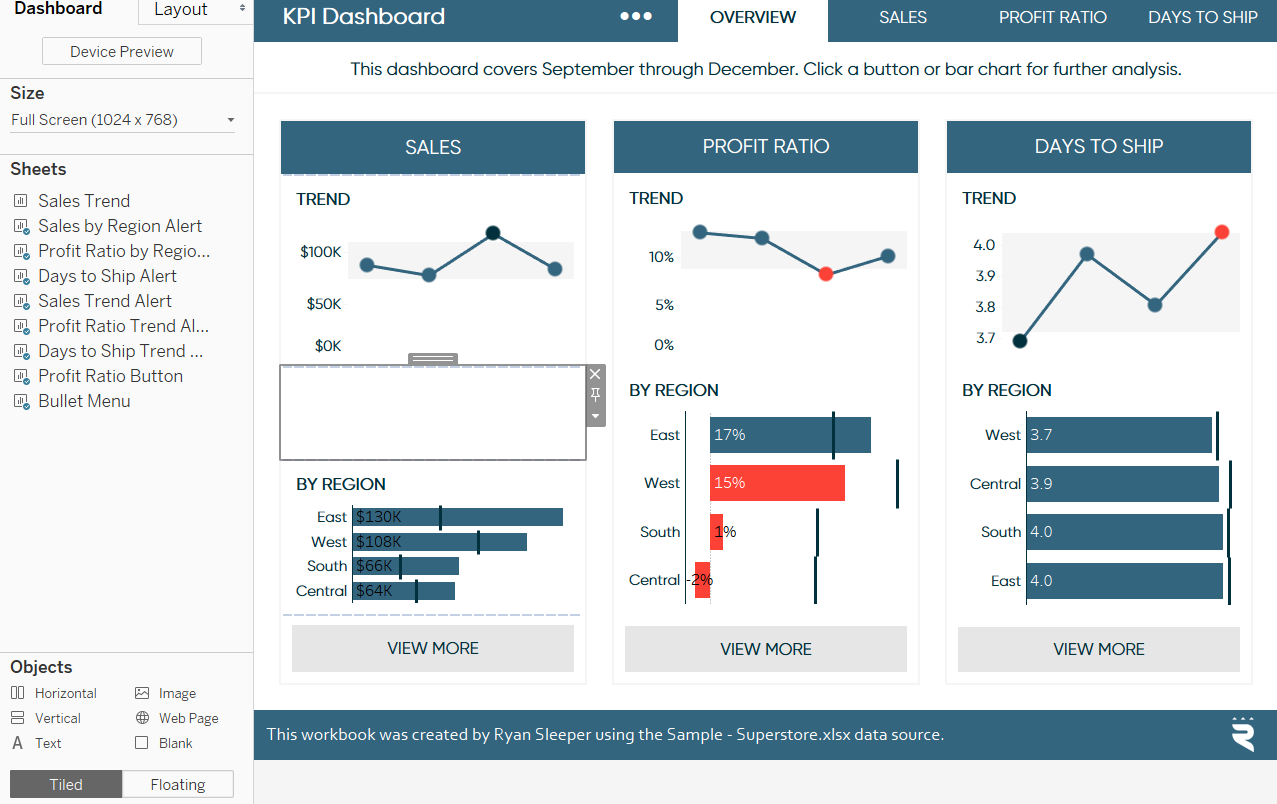This screenshot has width=1277, height=804.
Task: Click VIEW MORE under the Sales card
Action: tap(433, 648)
